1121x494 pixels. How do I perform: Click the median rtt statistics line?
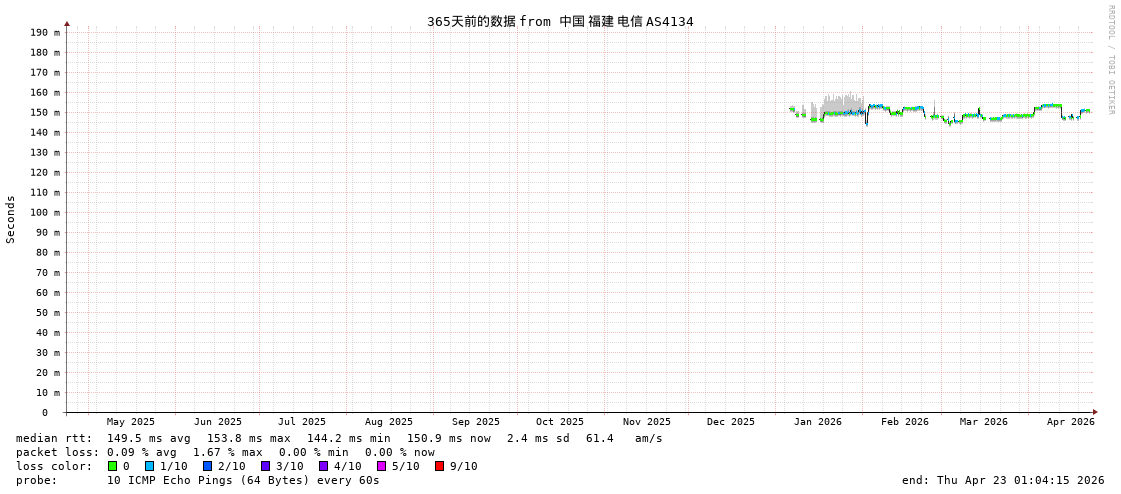tap(339, 438)
